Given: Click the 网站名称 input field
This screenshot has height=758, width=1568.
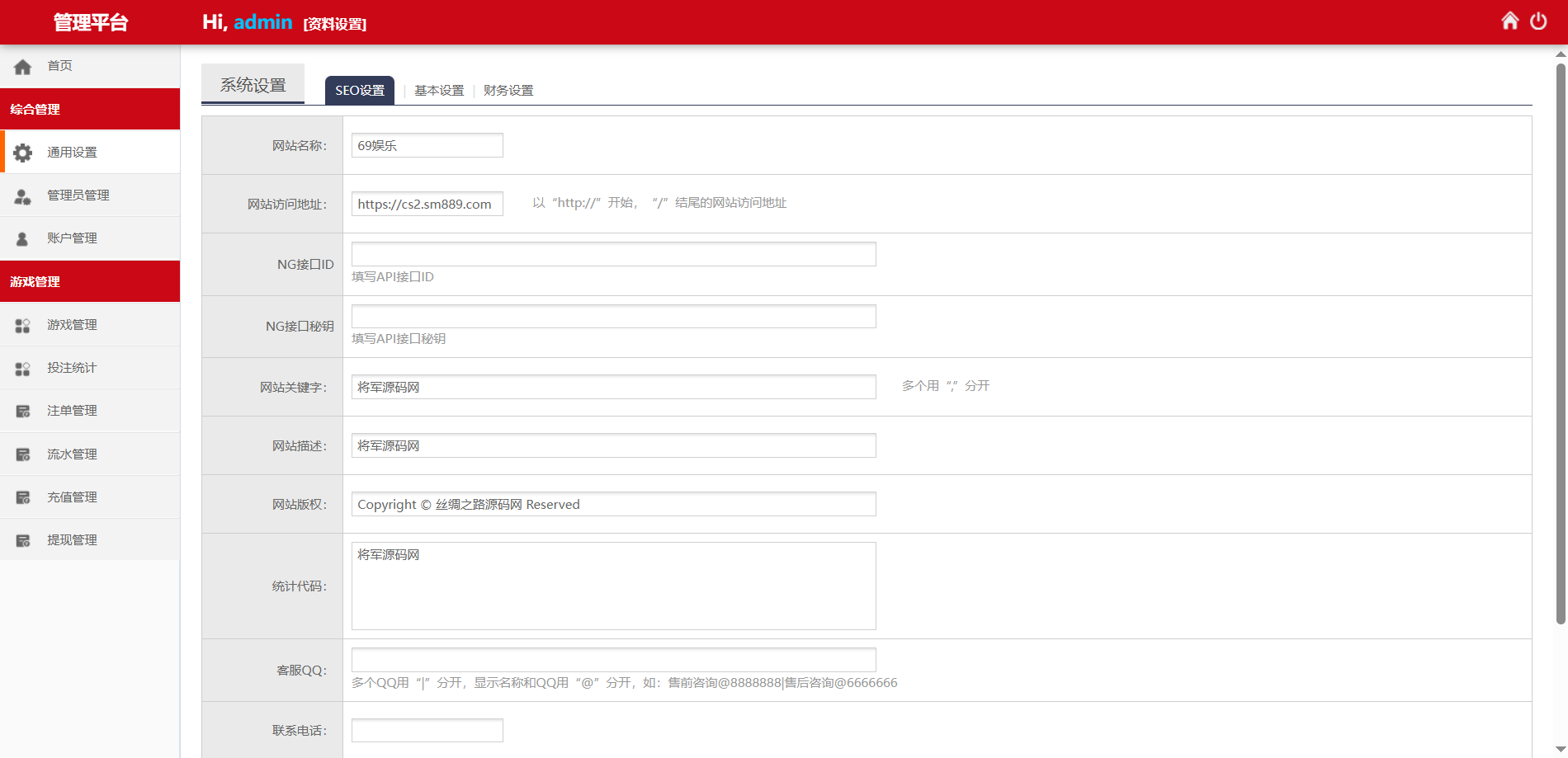Looking at the screenshot, I should (x=427, y=145).
